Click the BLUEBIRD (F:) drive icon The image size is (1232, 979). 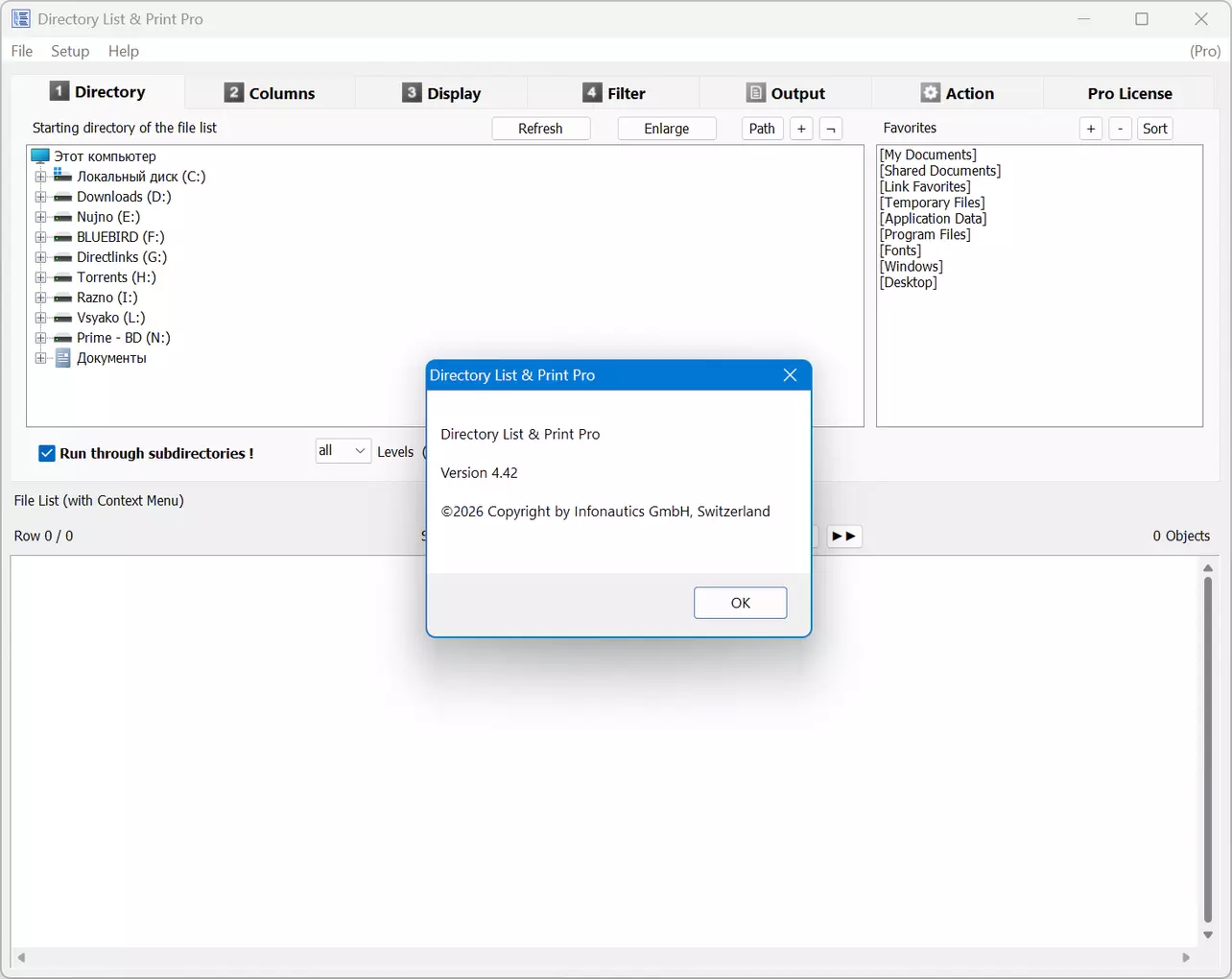click(63, 237)
